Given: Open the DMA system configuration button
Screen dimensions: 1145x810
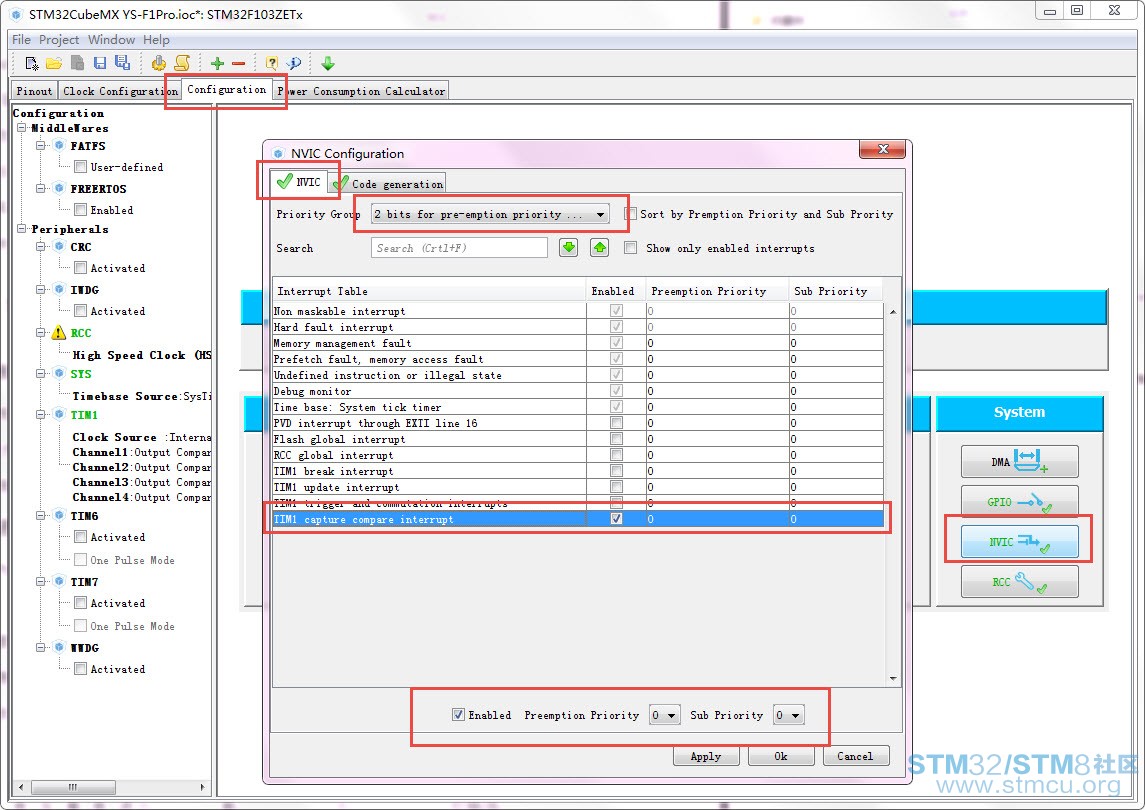Looking at the screenshot, I should pyautogui.click(x=1019, y=462).
